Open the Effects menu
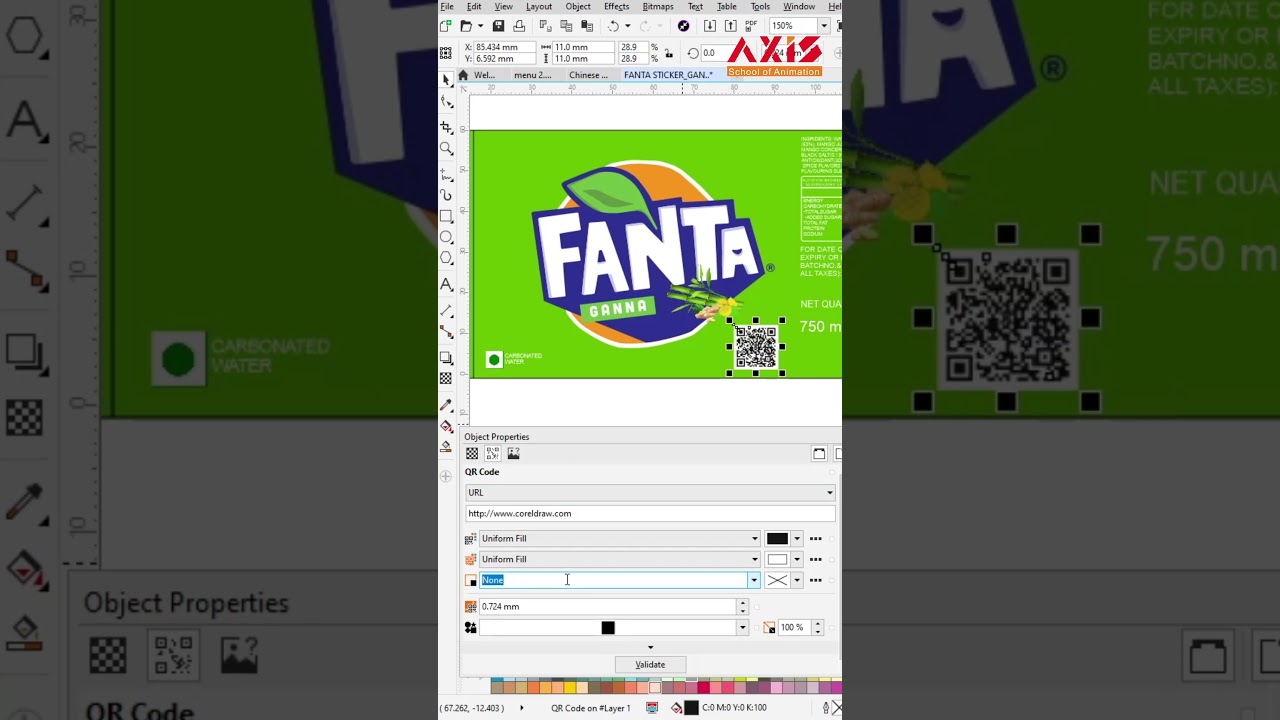The image size is (1280, 720). tap(616, 7)
